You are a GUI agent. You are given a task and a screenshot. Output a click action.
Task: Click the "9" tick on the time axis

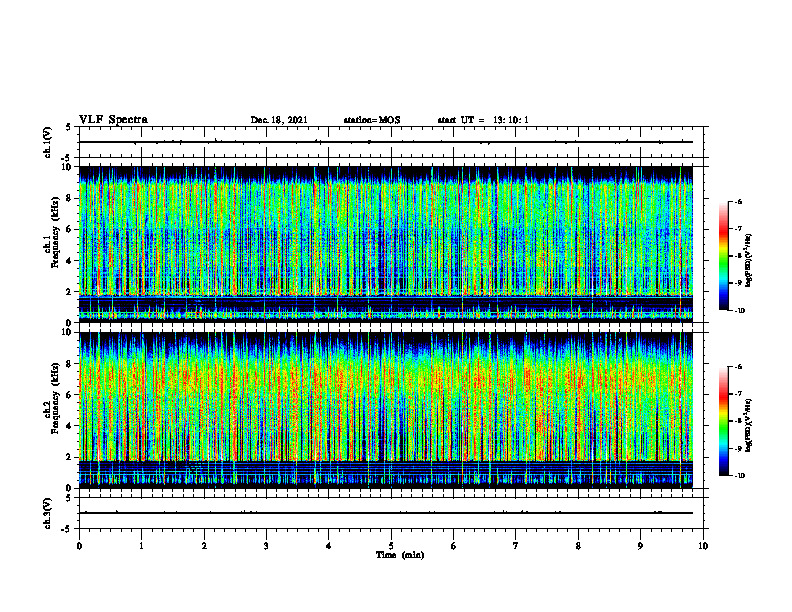tap(640, 546)
